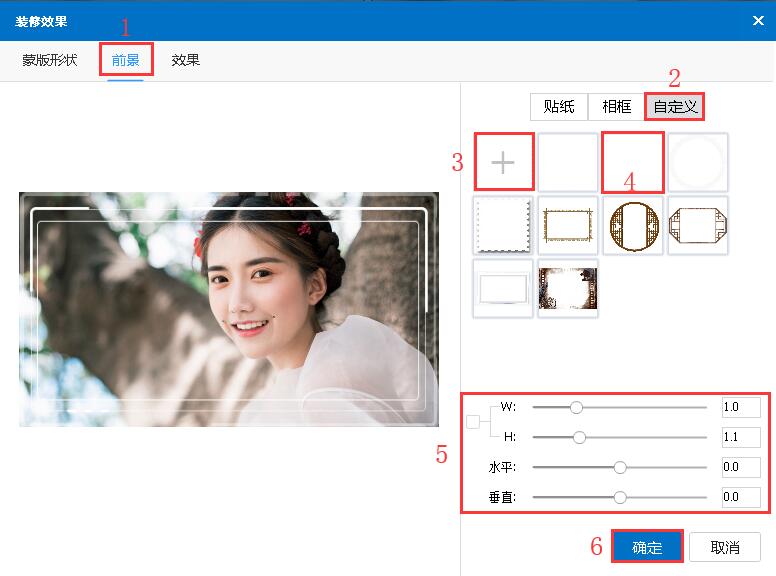Click the plus icon to add custom frame
This screenshot has height=576, width=776.
pos(503,162)
